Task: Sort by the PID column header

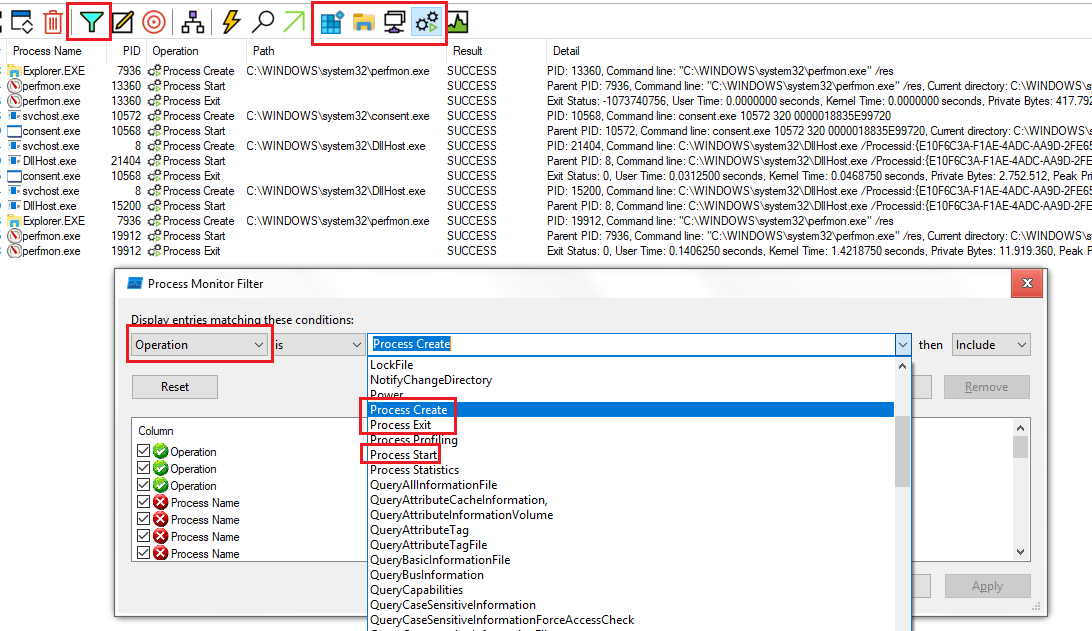Action: [x=132, y=51]
